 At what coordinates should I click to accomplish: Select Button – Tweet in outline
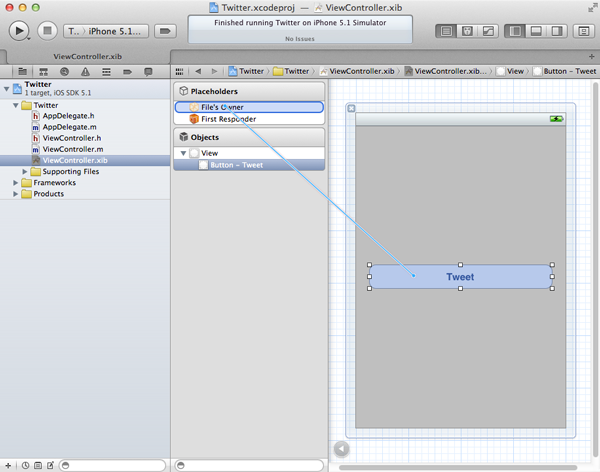pos(249,165)
